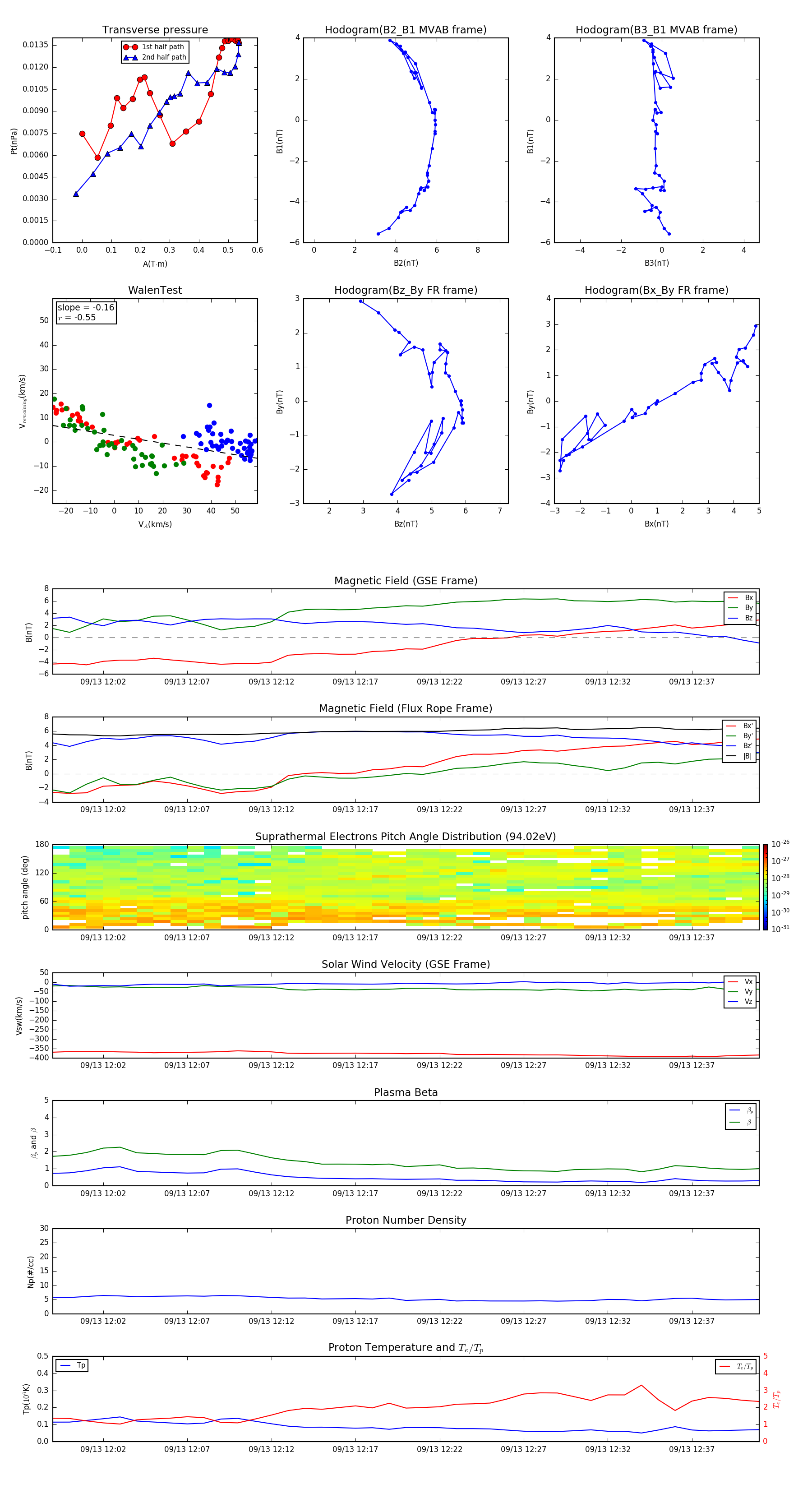Click the Te/Tp legend in temperature panel
This screenshot has height=1489, width=812.
pos(737,1366)
